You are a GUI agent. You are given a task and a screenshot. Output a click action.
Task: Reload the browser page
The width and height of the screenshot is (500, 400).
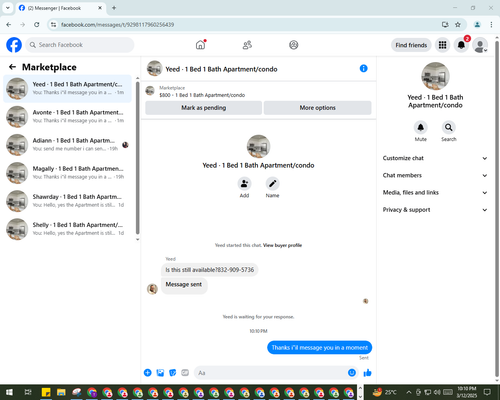37,25
